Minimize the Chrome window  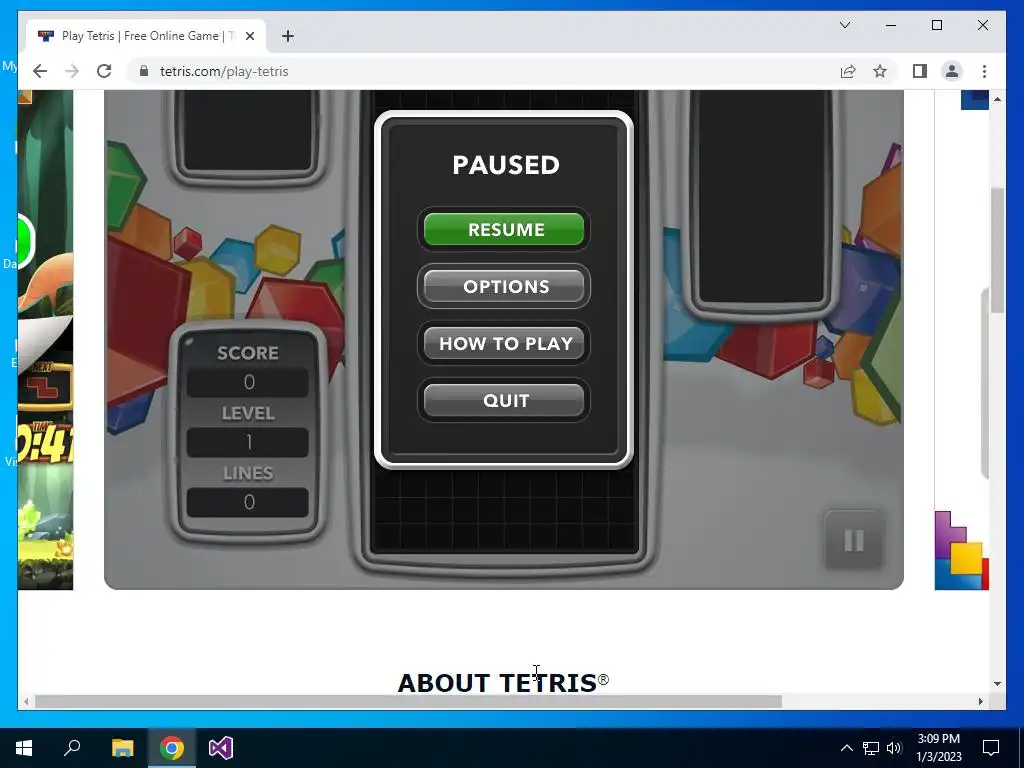click(891, 25)
